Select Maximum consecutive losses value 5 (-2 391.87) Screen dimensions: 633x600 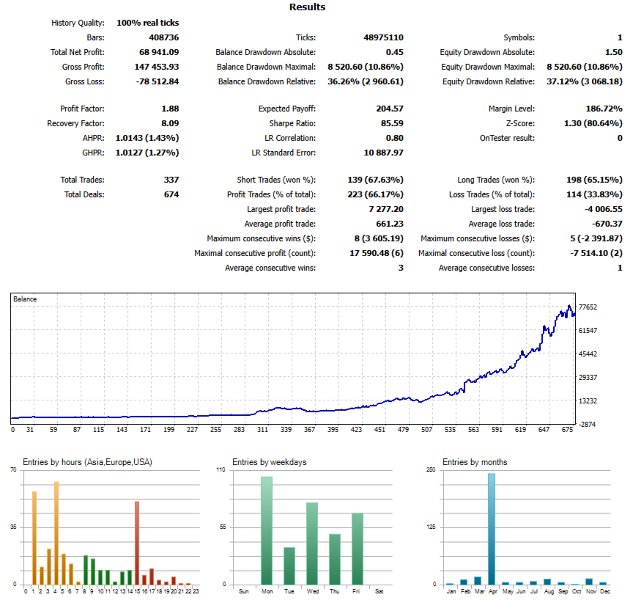[596, 239]
